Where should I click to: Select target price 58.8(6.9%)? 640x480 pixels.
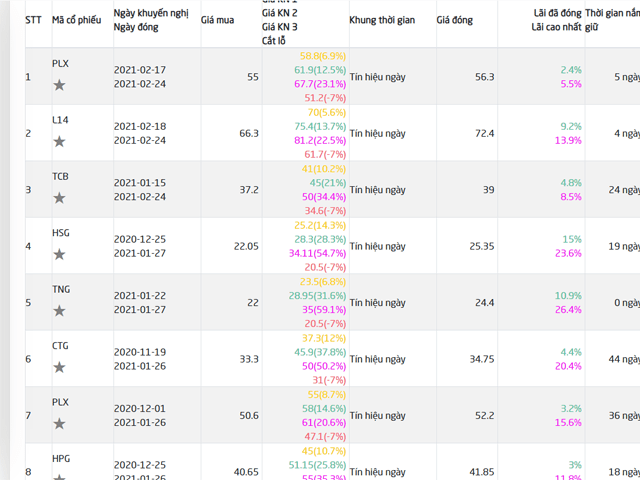tap(323, 56)
